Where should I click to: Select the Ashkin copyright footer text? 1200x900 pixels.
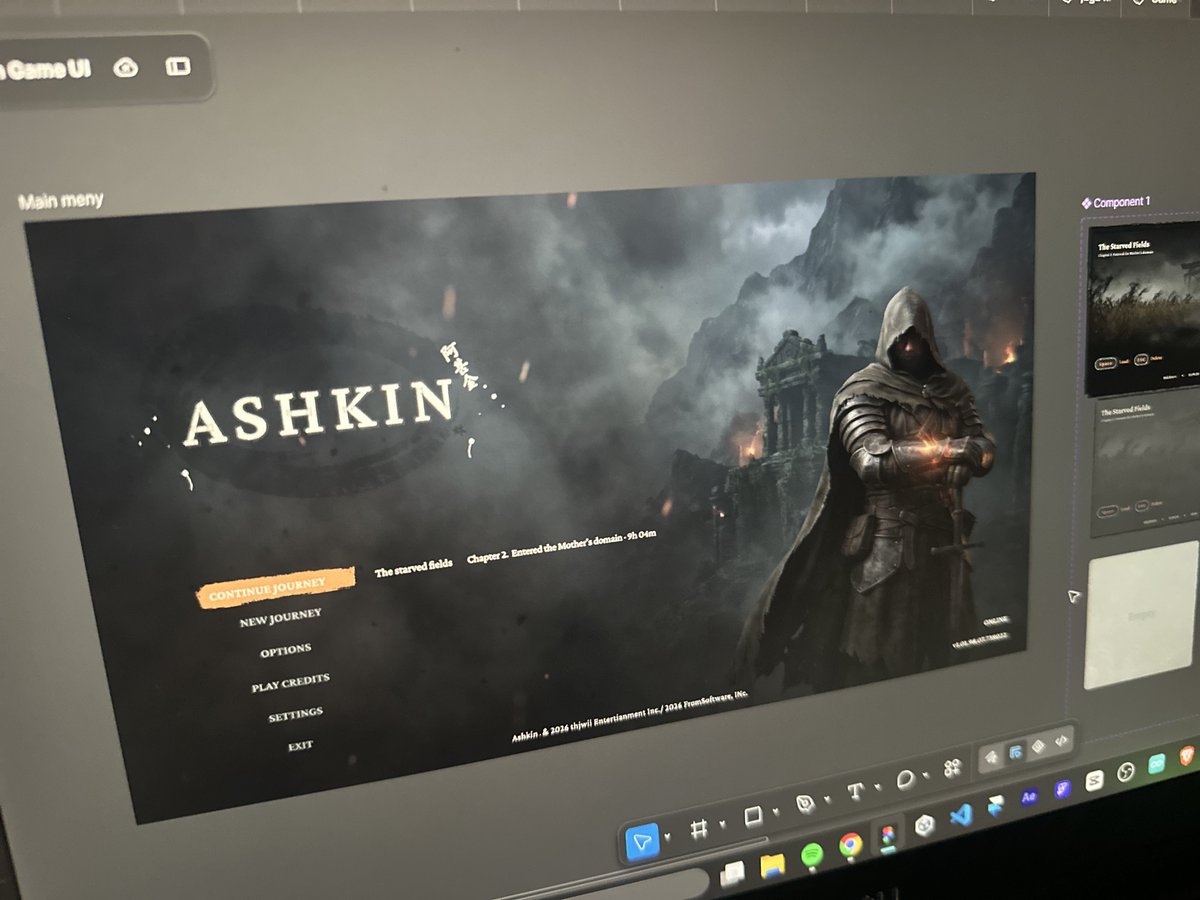coord(629,715)
